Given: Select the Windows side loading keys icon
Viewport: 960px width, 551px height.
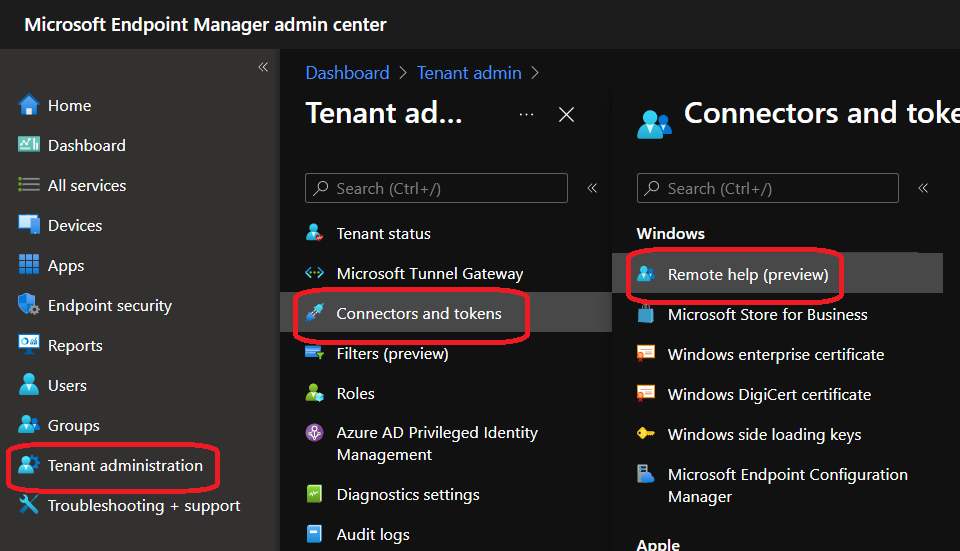Looking at the screenshot, I should point(647,434).
